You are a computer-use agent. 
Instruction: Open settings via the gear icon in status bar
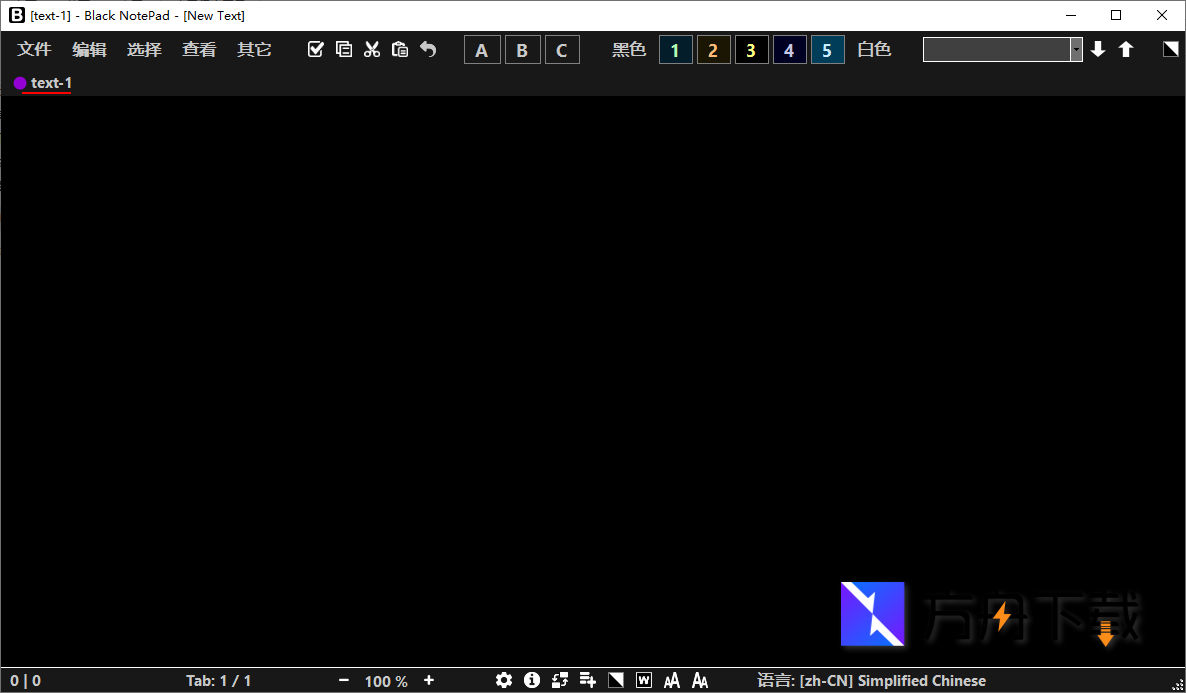point(504,680)
